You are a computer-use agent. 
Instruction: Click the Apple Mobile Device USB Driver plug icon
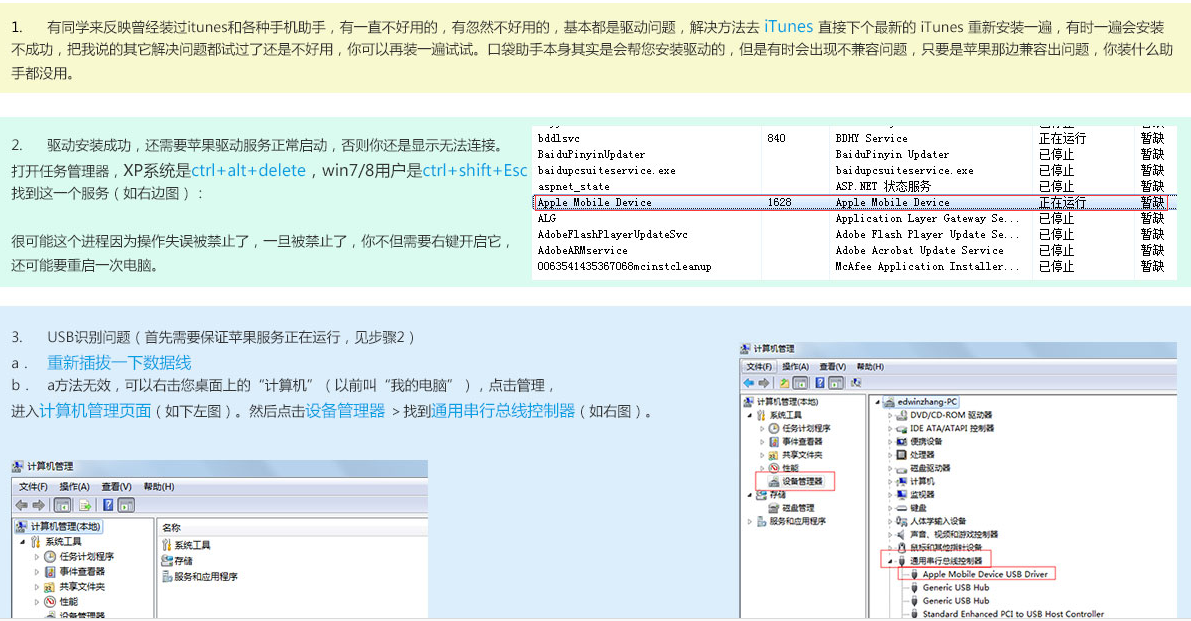915,574
